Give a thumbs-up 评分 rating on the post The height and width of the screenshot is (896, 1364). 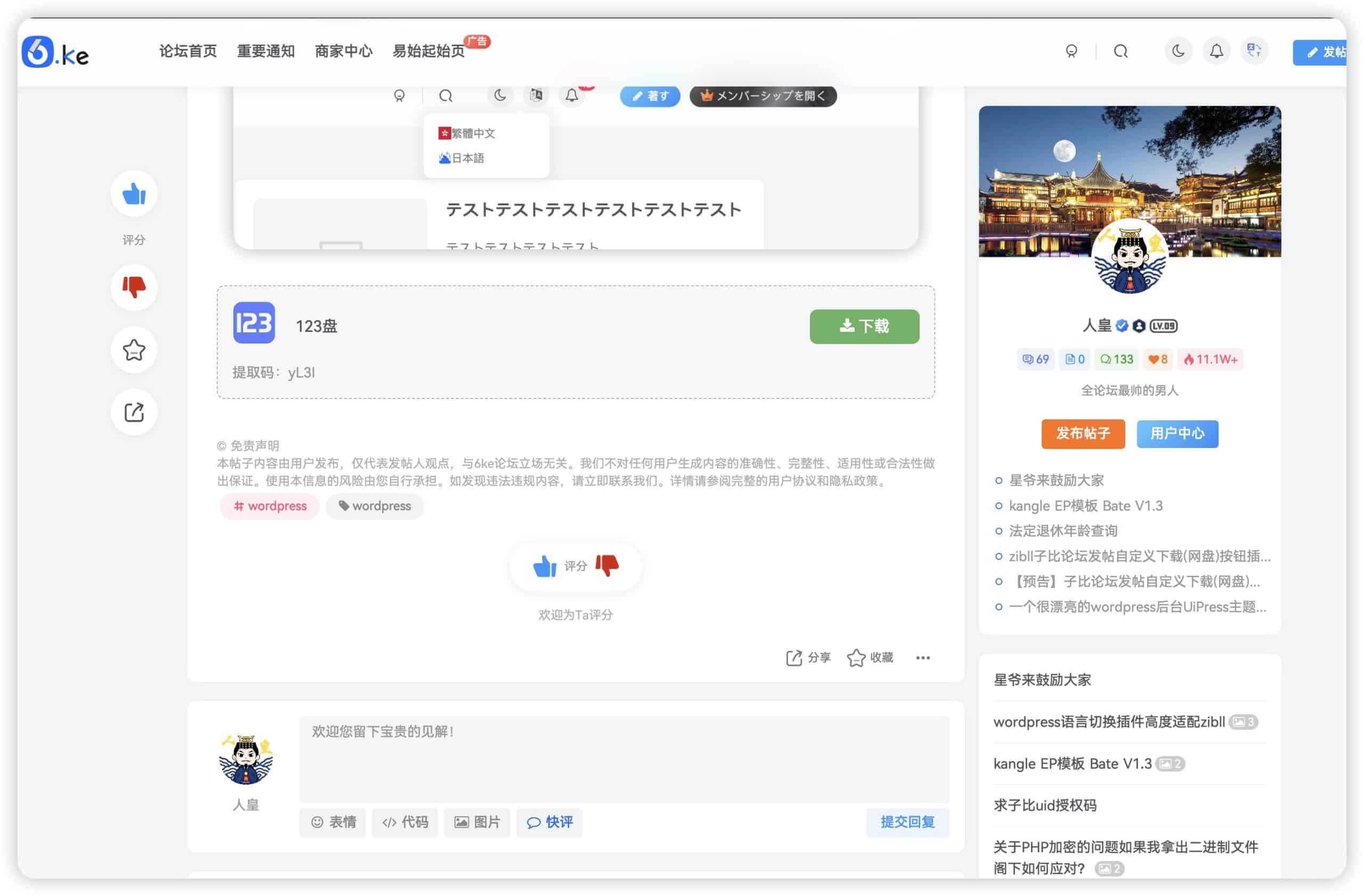[545, 566]
